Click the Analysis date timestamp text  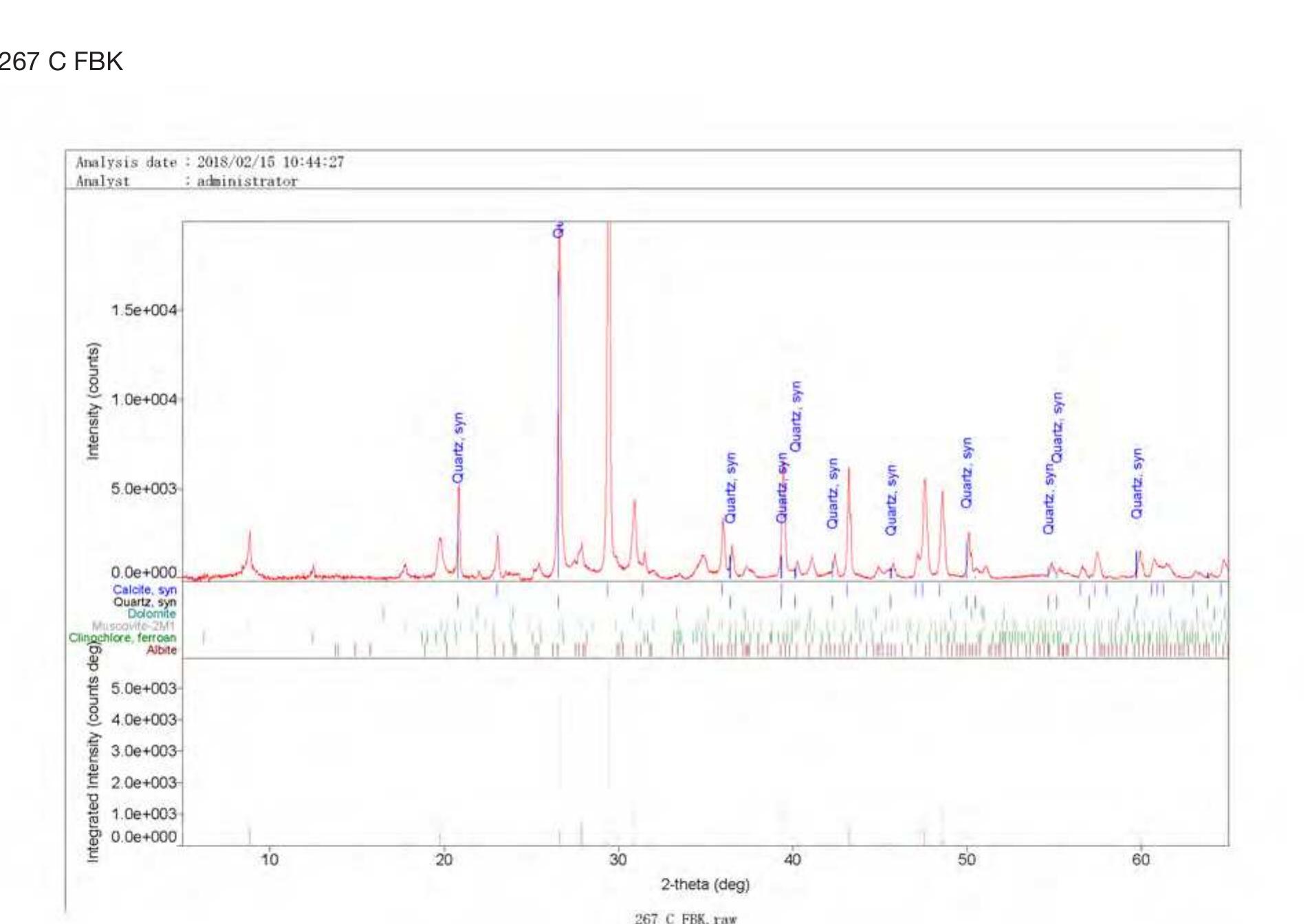[x=270, y=162]
